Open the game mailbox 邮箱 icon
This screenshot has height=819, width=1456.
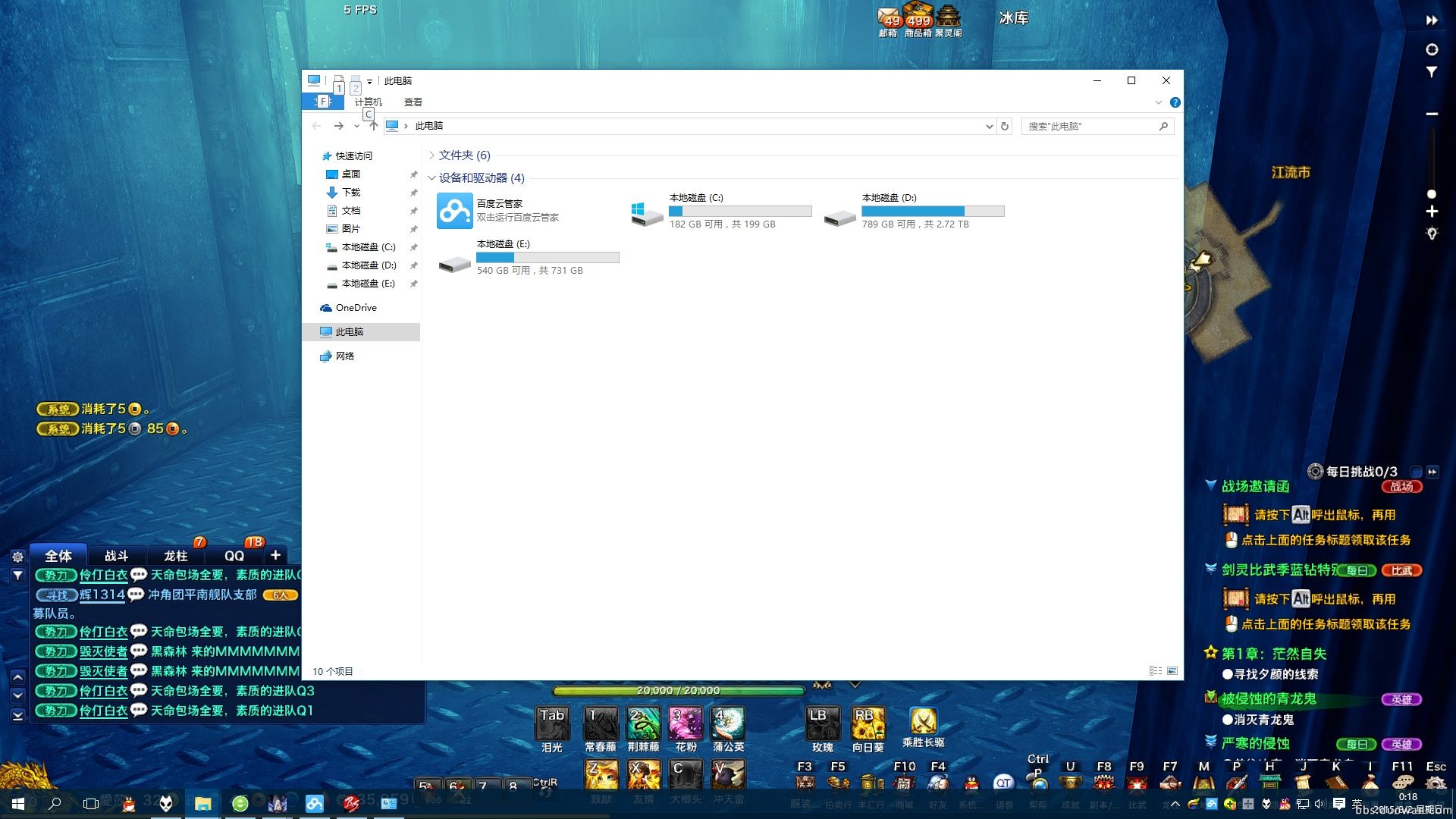click(888, 20)
